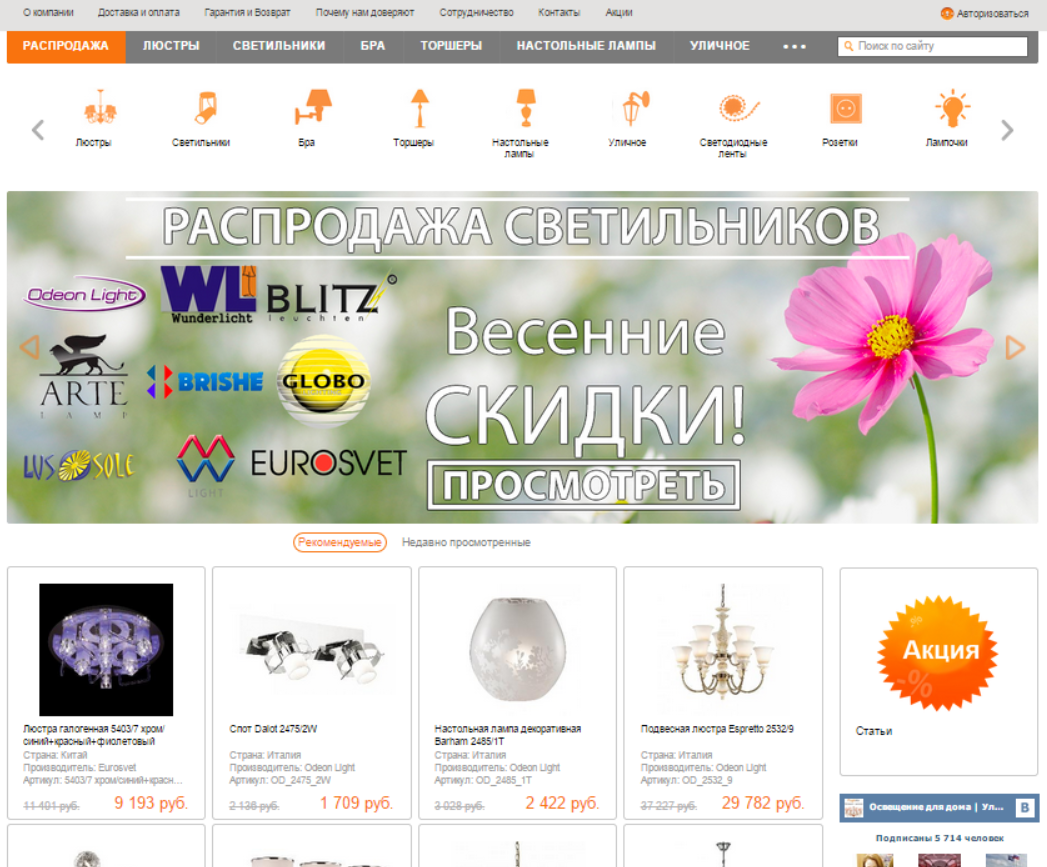Image resolution: width=1047 pixels, height=867 pixels.
Task: Open the Гарантия и Возврат link
Action: (x=248, y=13)
